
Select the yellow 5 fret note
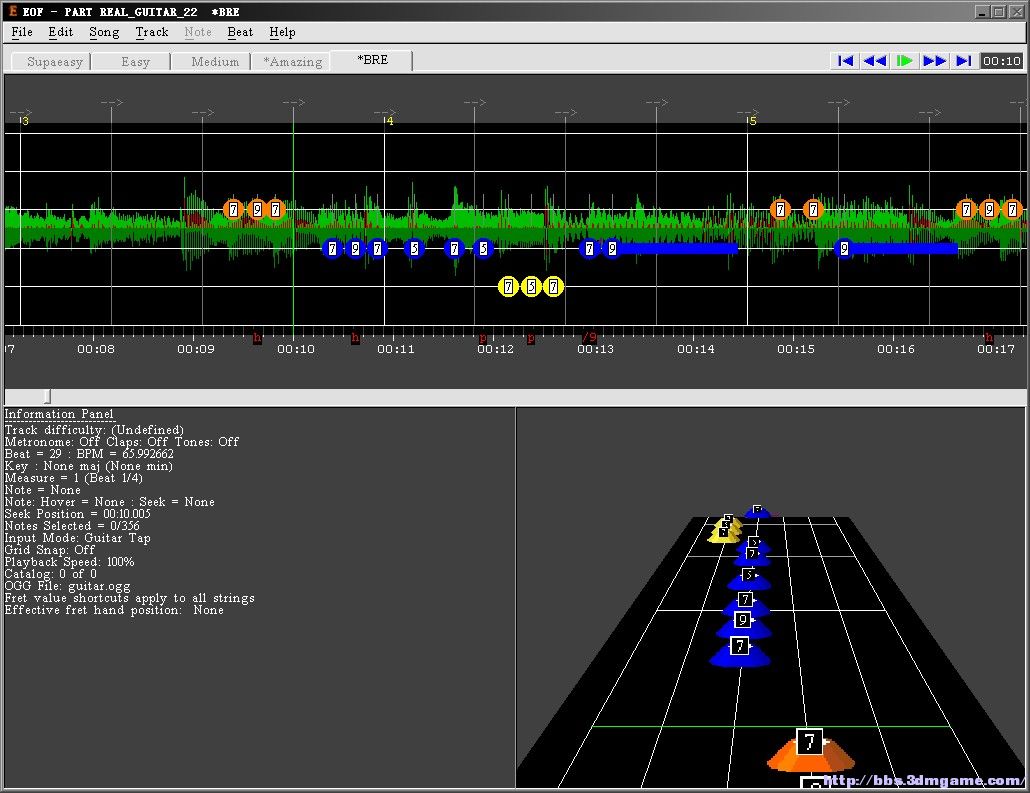(x=531, y=286)
